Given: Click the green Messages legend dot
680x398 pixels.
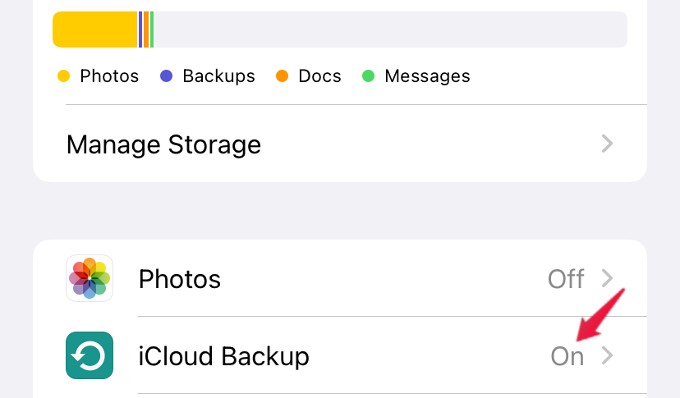Looking at the screenshot, I should click(368, 76).
